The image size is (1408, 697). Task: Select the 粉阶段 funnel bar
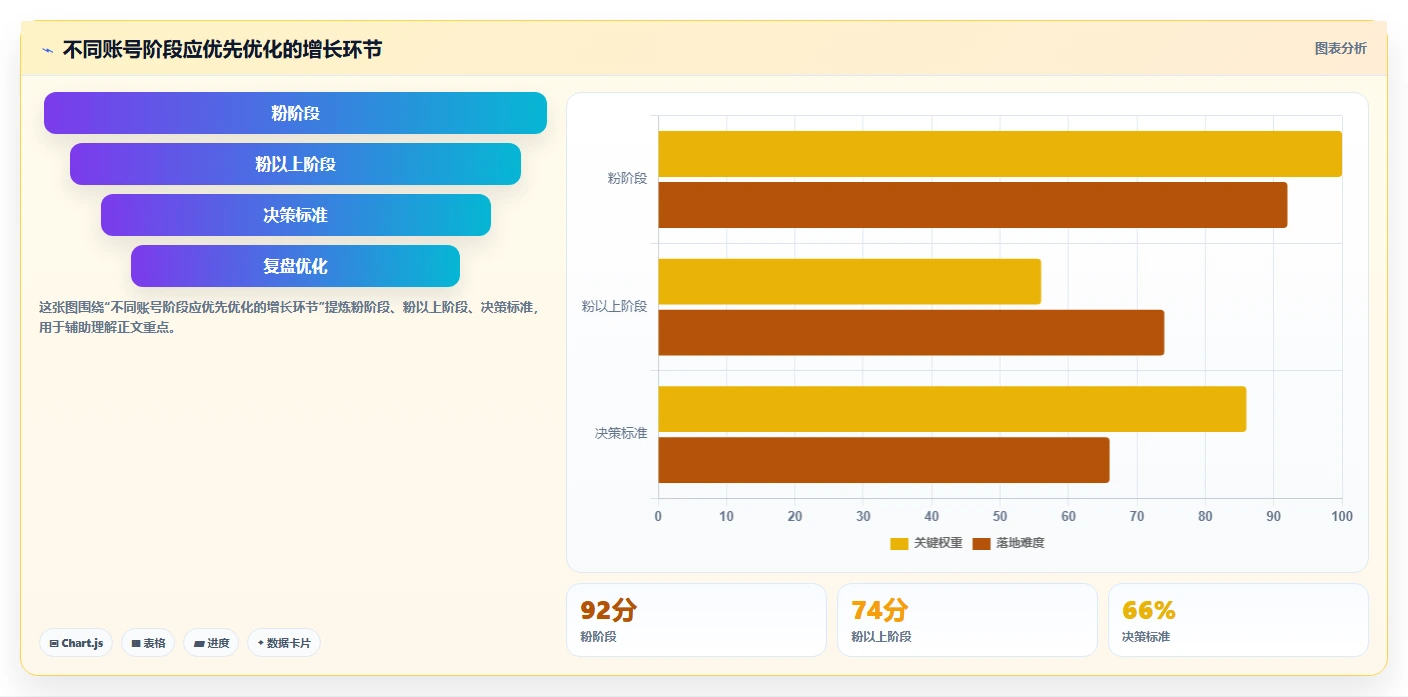pyautogui.click(x=295, y=113)
